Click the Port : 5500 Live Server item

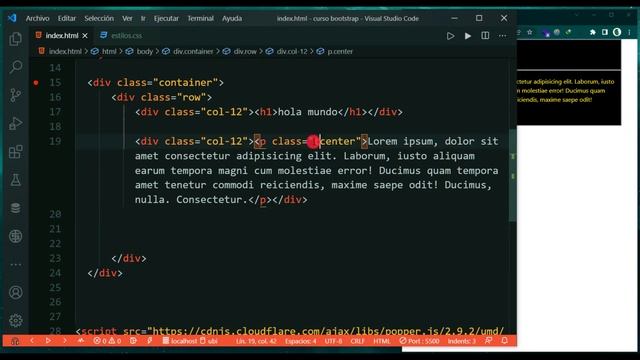(419, 341)
